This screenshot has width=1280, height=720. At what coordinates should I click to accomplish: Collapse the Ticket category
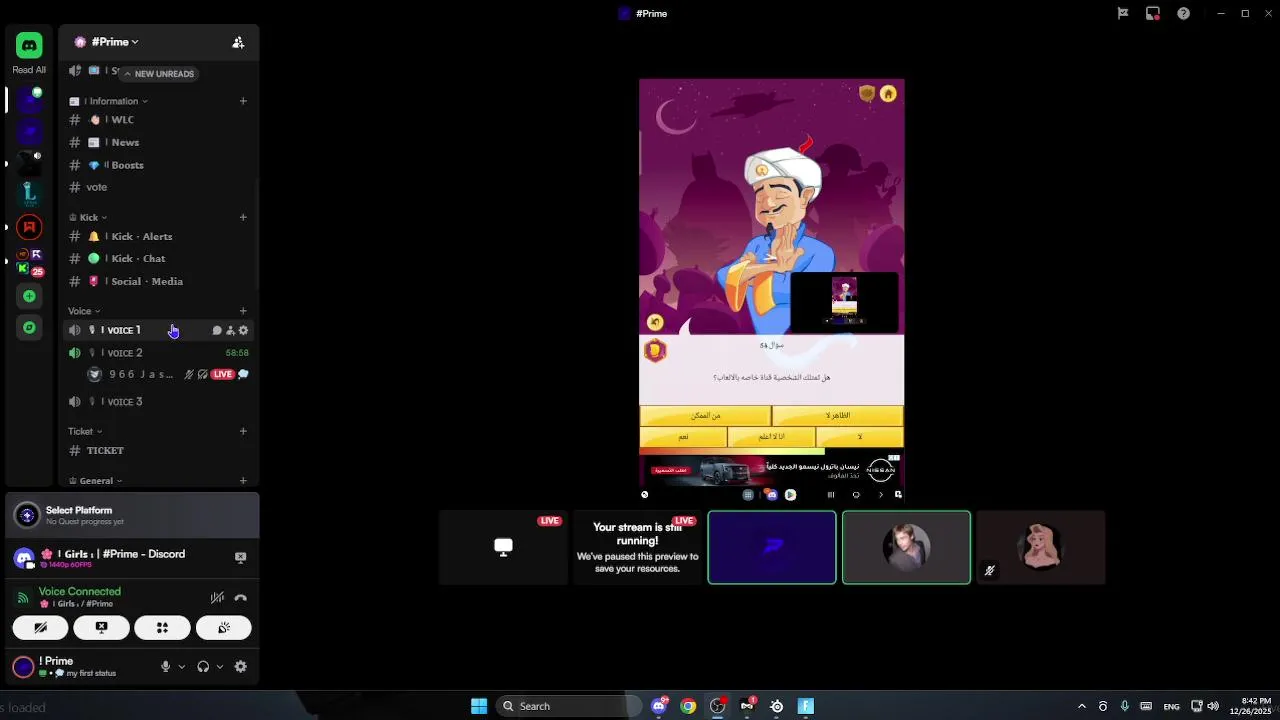pos(85,431)
